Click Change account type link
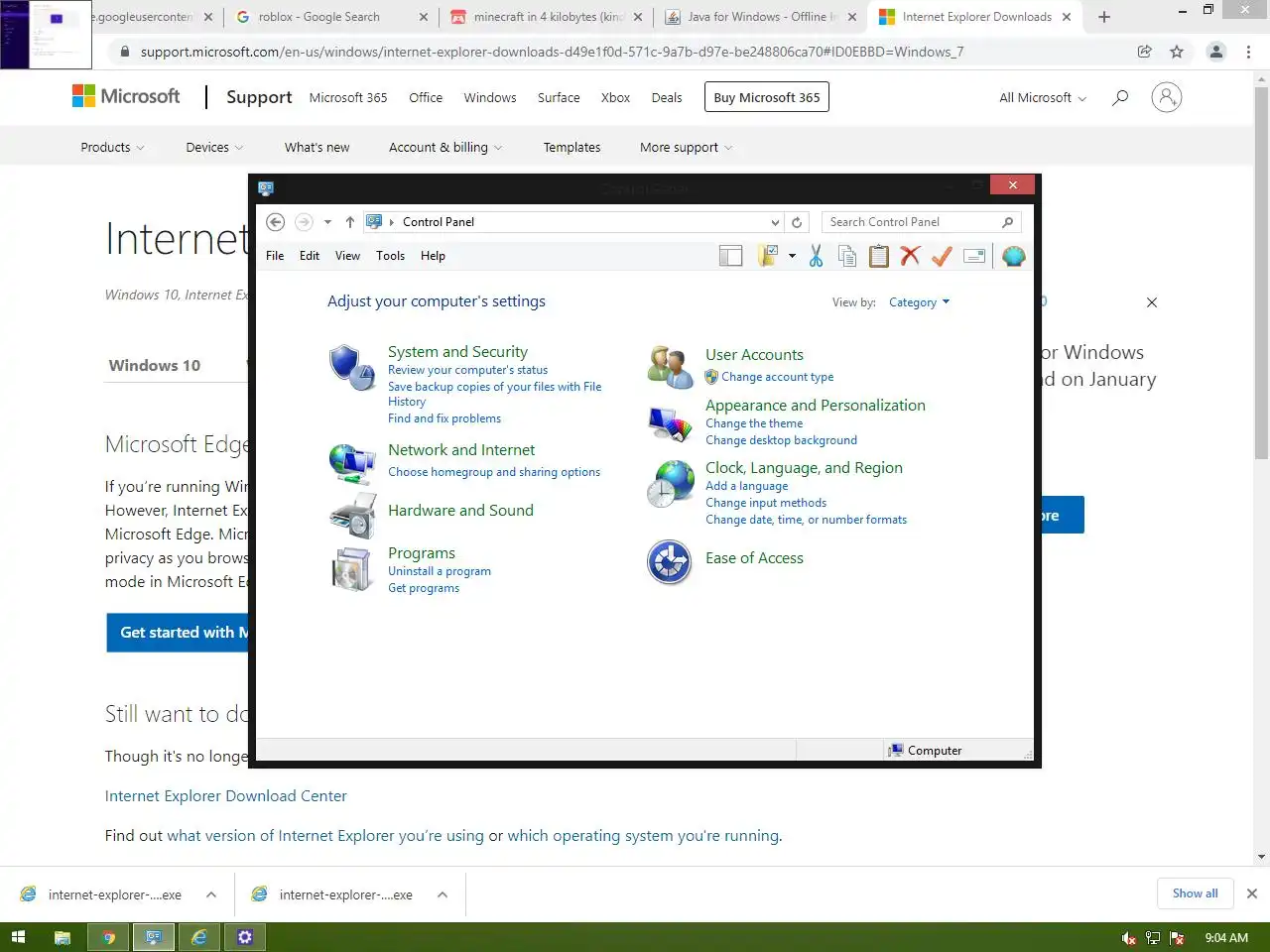The image size is (1270, 952). point(778,377)
